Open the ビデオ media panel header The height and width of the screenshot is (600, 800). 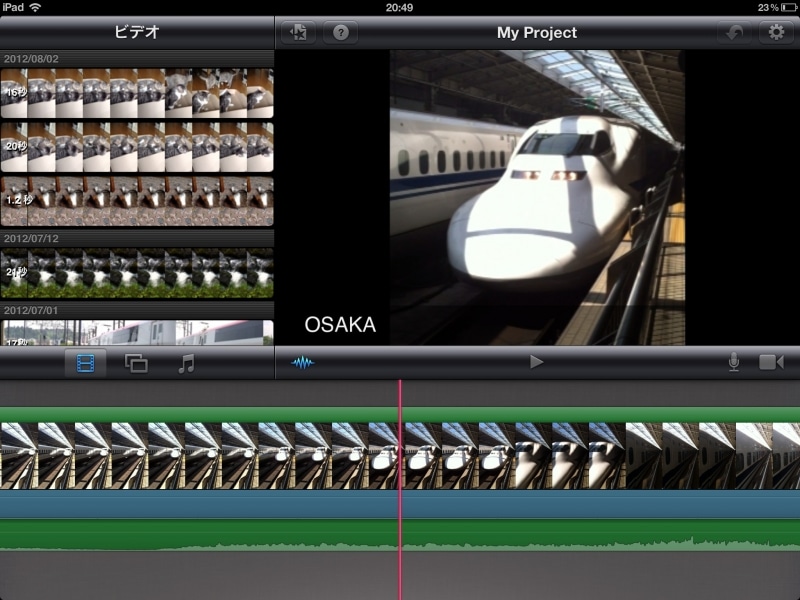pos(137,32)
